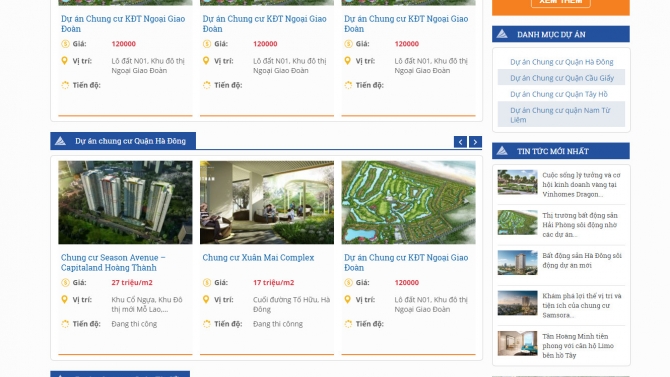Image resolution: width=670 pixels, height=377 pixels.
Task: Open the golf course masterplan project image
Action: pos(408,203)
